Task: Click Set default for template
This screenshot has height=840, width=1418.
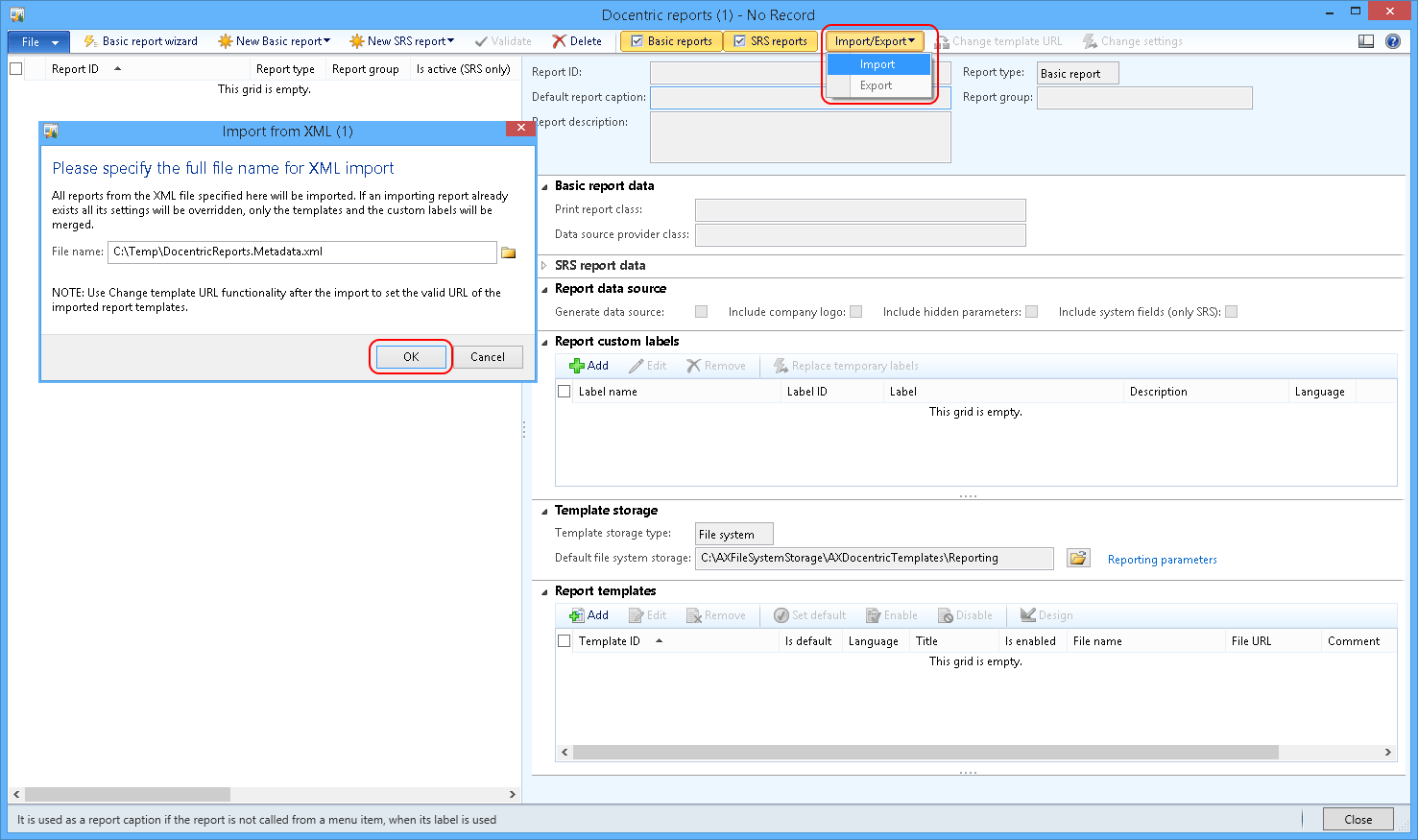Action: pyautogui.click(x=810, y=615)
